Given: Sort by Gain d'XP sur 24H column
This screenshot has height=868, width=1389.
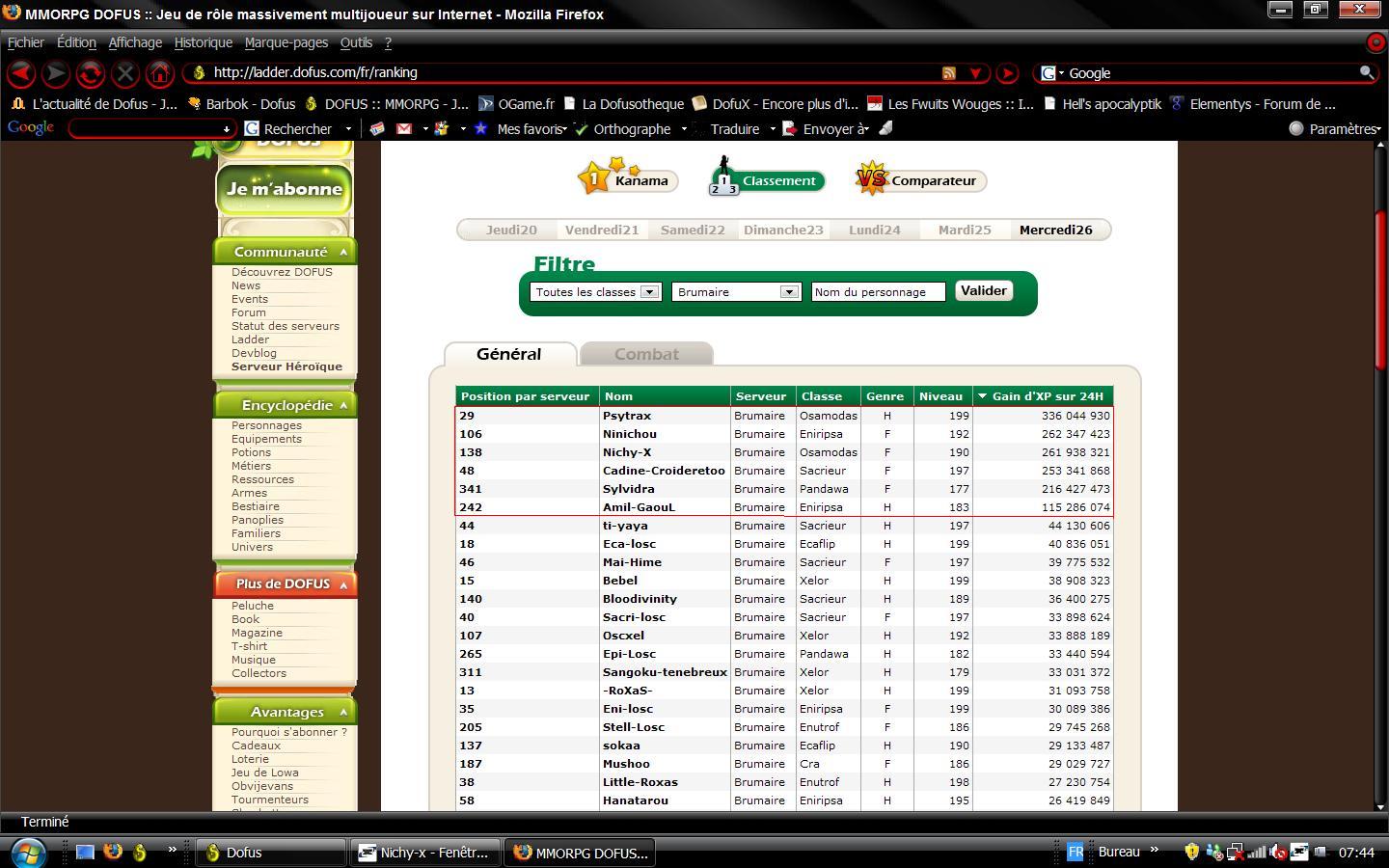Looking at the screenshot, I should 1043,396.
